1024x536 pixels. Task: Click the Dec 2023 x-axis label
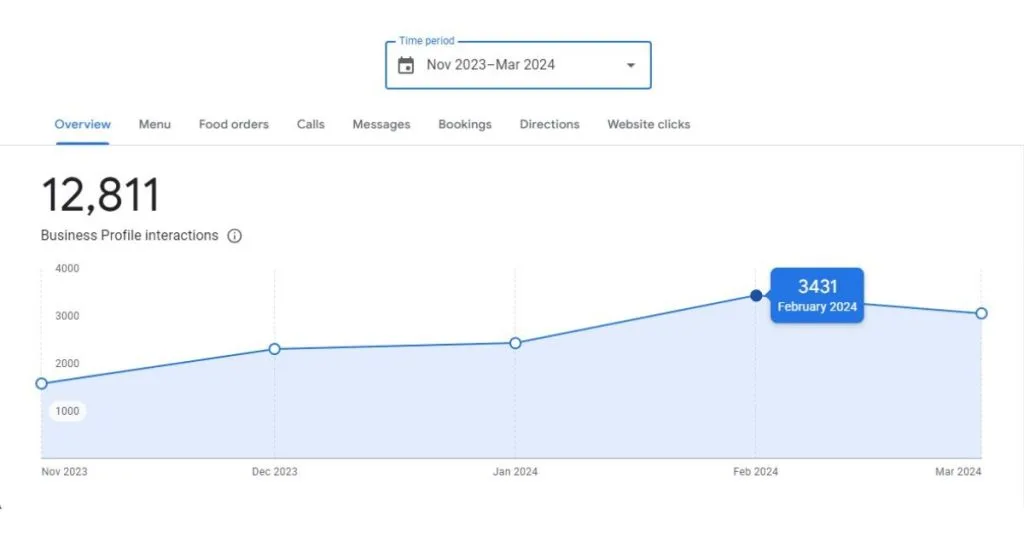click(274, 471)
